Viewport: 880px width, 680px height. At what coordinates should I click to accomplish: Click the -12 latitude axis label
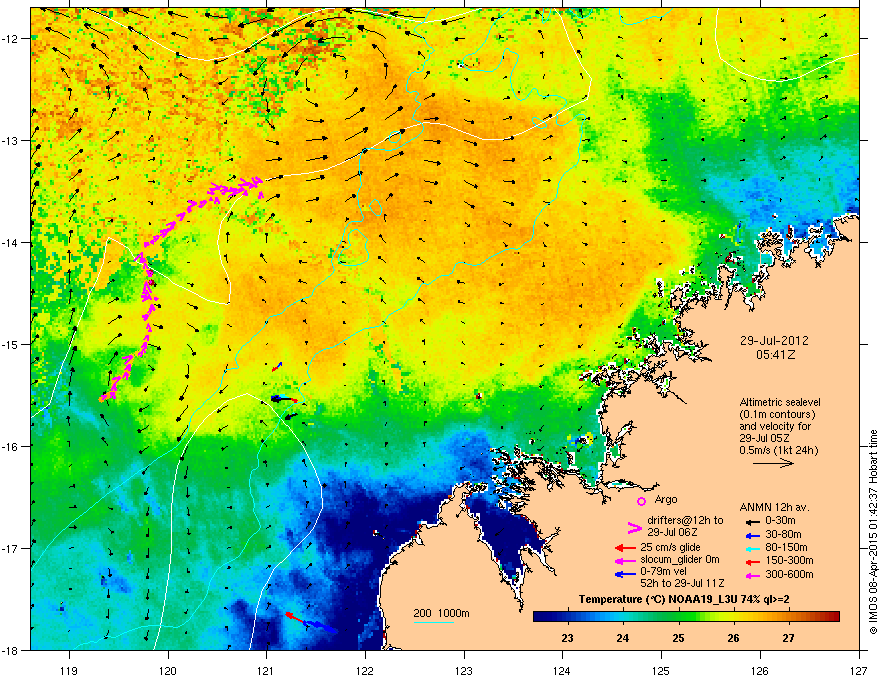(x=11, y=38)
